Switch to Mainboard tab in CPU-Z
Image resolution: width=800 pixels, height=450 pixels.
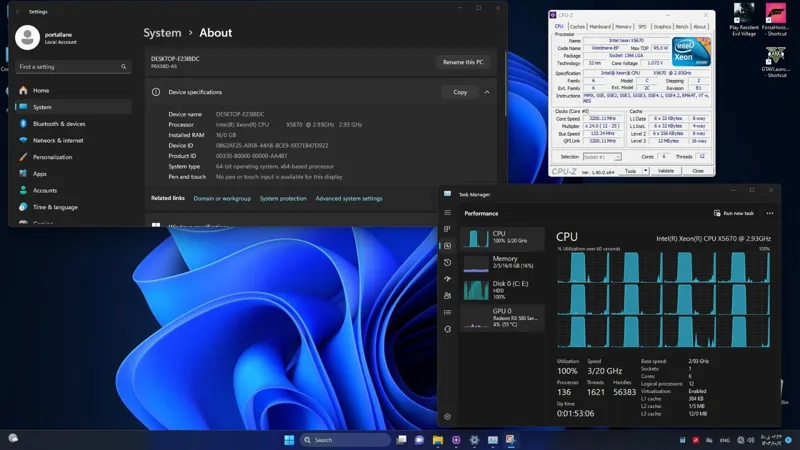(600, 27)
